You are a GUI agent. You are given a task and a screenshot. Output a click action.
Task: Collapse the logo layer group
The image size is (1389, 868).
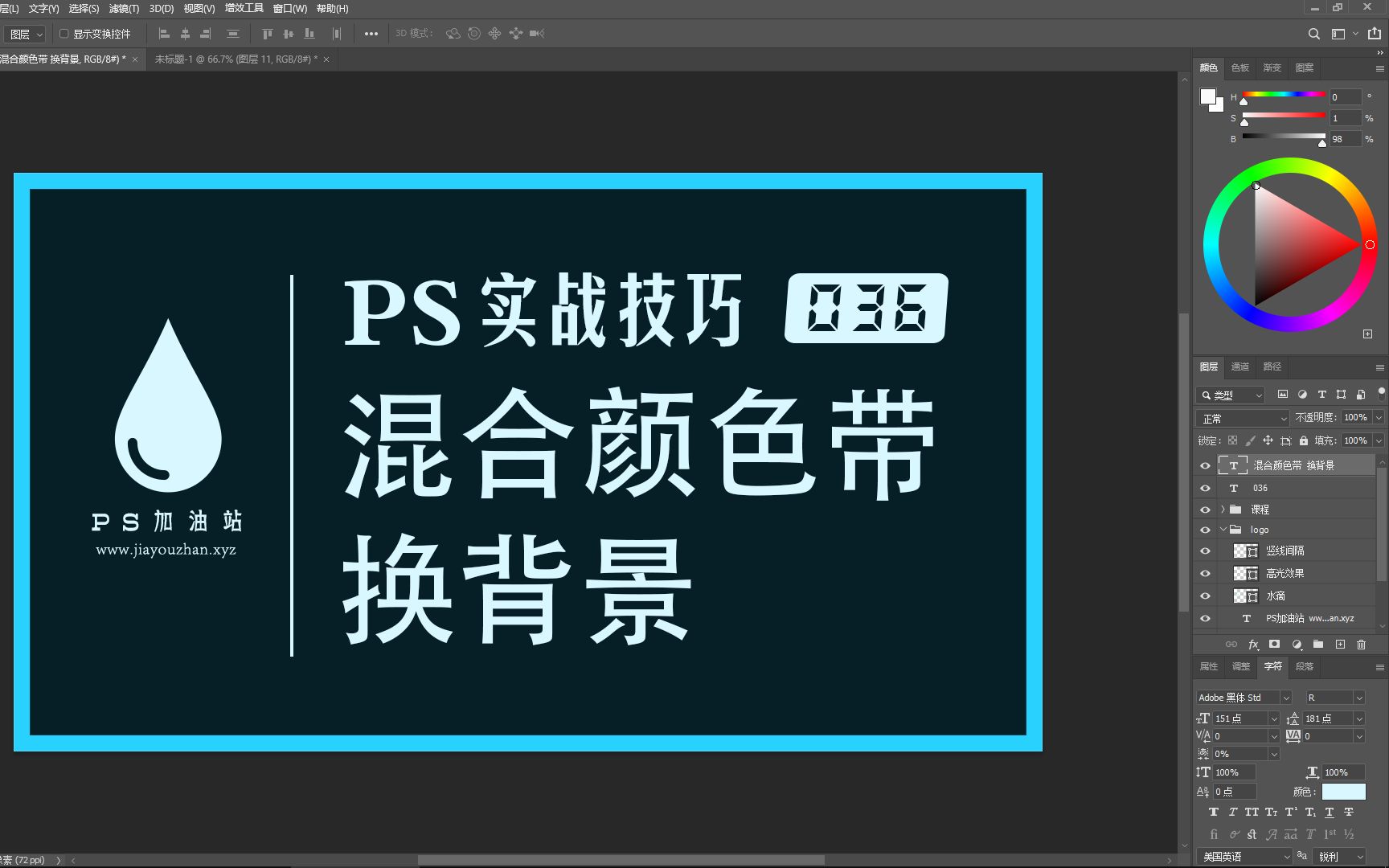point(1223,530)
